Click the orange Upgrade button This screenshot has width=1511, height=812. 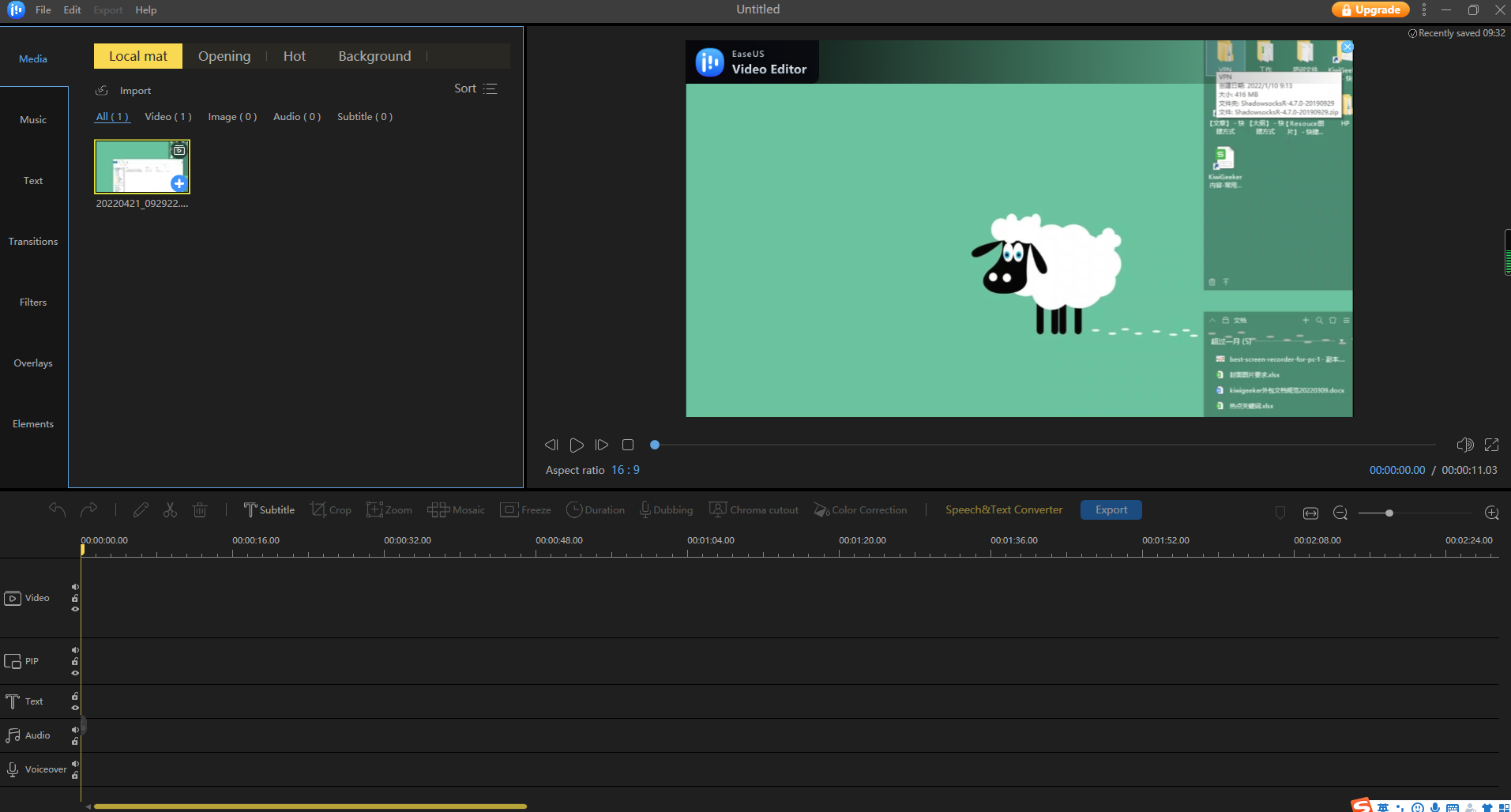point(1370,10)
